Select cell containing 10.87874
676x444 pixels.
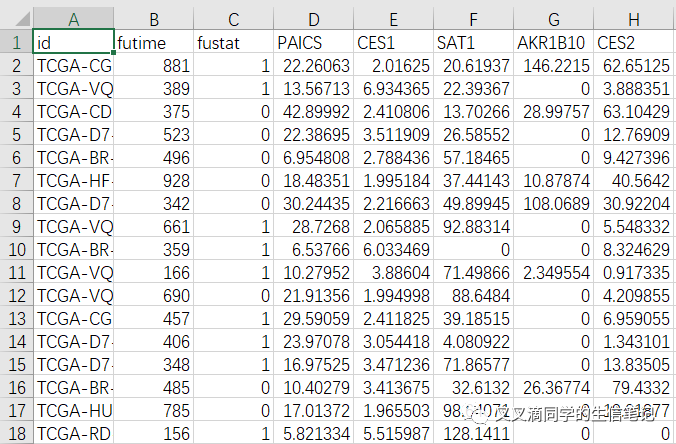click(x=554, y=181)
